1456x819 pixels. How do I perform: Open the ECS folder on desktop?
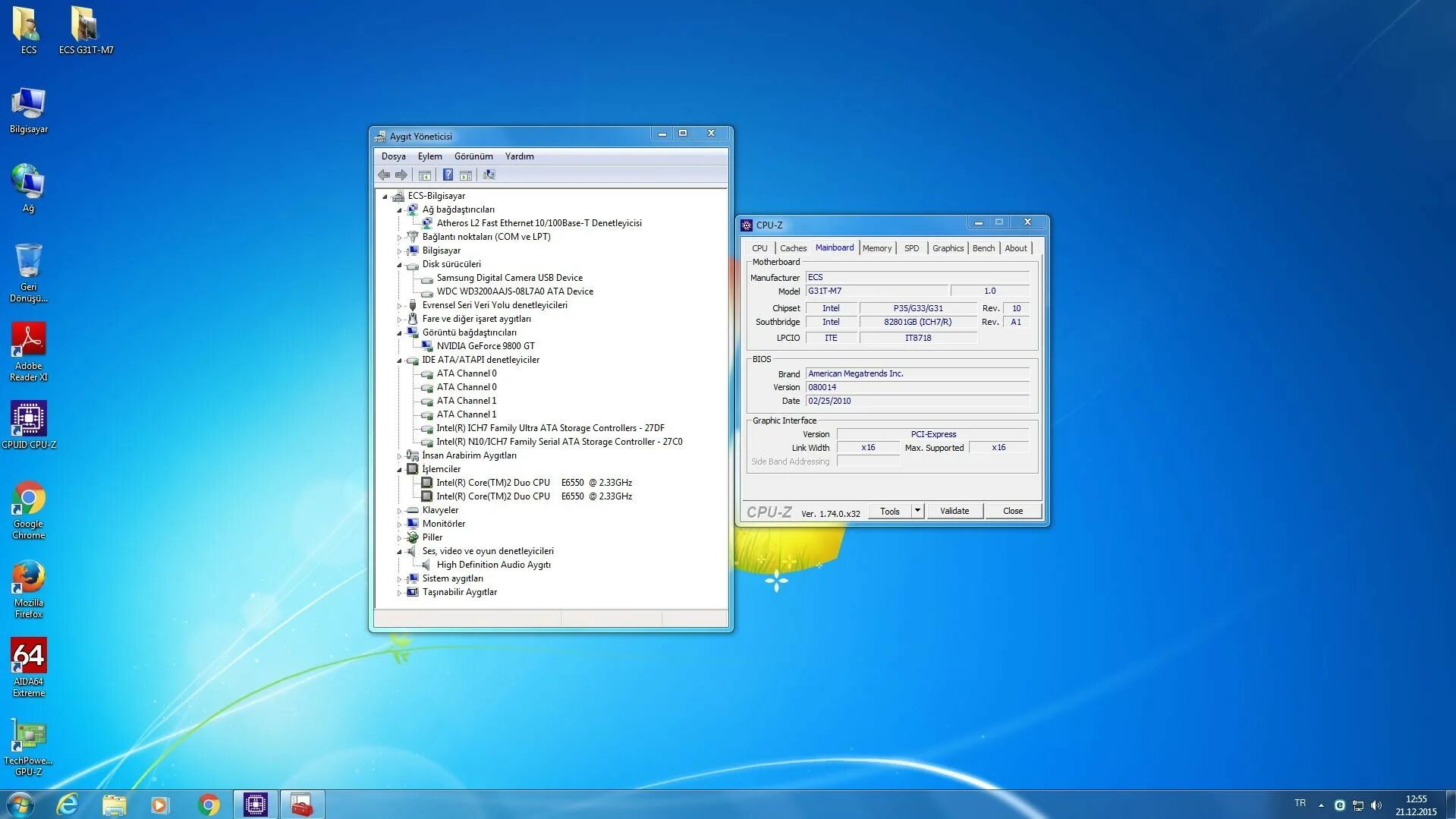click(x=28, y=31)
